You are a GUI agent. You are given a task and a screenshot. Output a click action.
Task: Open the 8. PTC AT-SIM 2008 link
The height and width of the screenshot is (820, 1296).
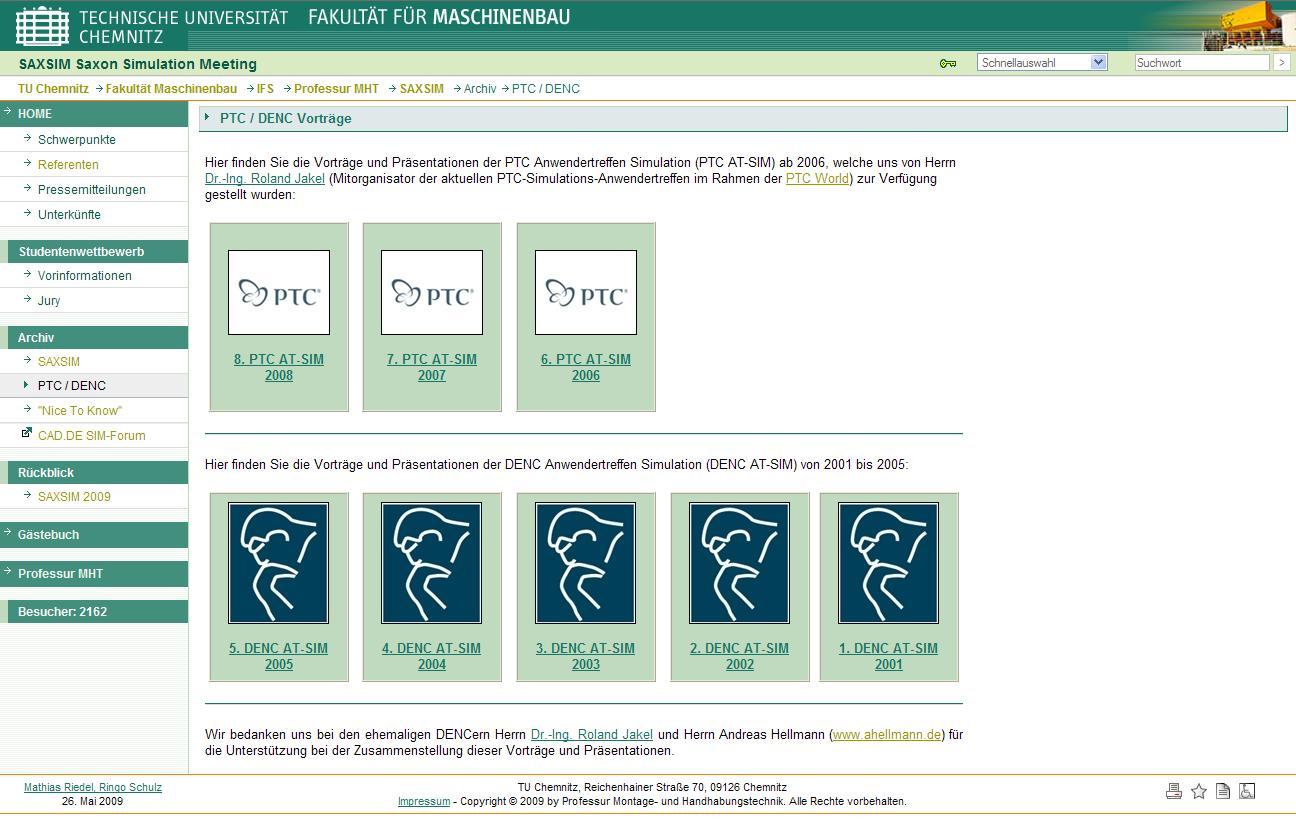(x=279, y=367)
